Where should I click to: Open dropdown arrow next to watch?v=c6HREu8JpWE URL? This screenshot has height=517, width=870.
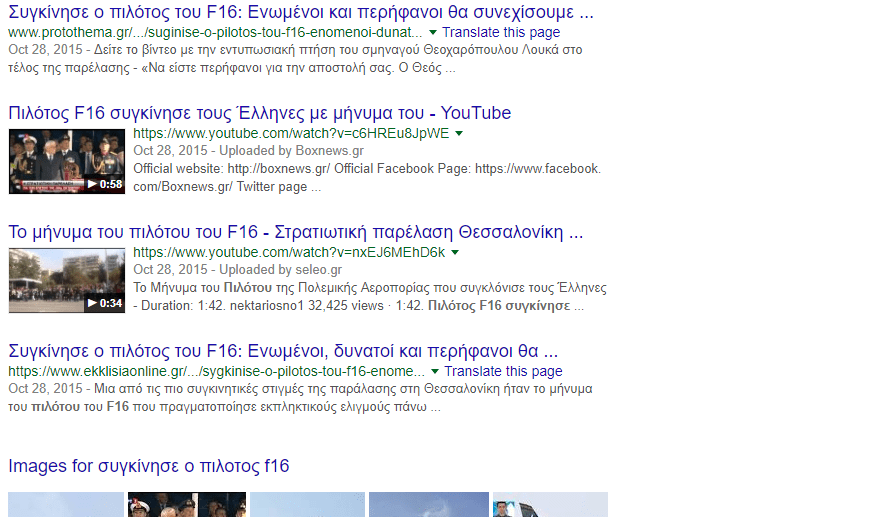(x=459, y=133)
